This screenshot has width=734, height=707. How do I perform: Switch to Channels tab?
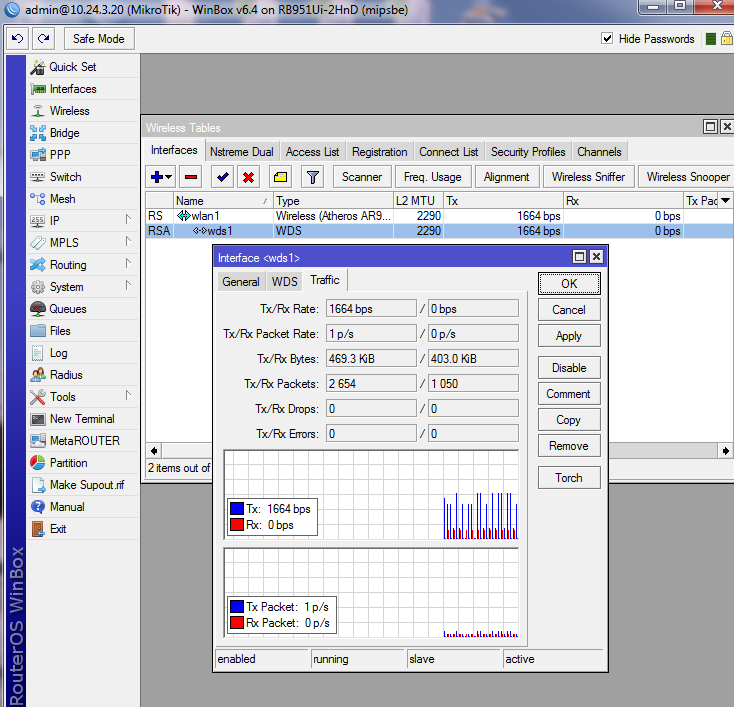599,152
